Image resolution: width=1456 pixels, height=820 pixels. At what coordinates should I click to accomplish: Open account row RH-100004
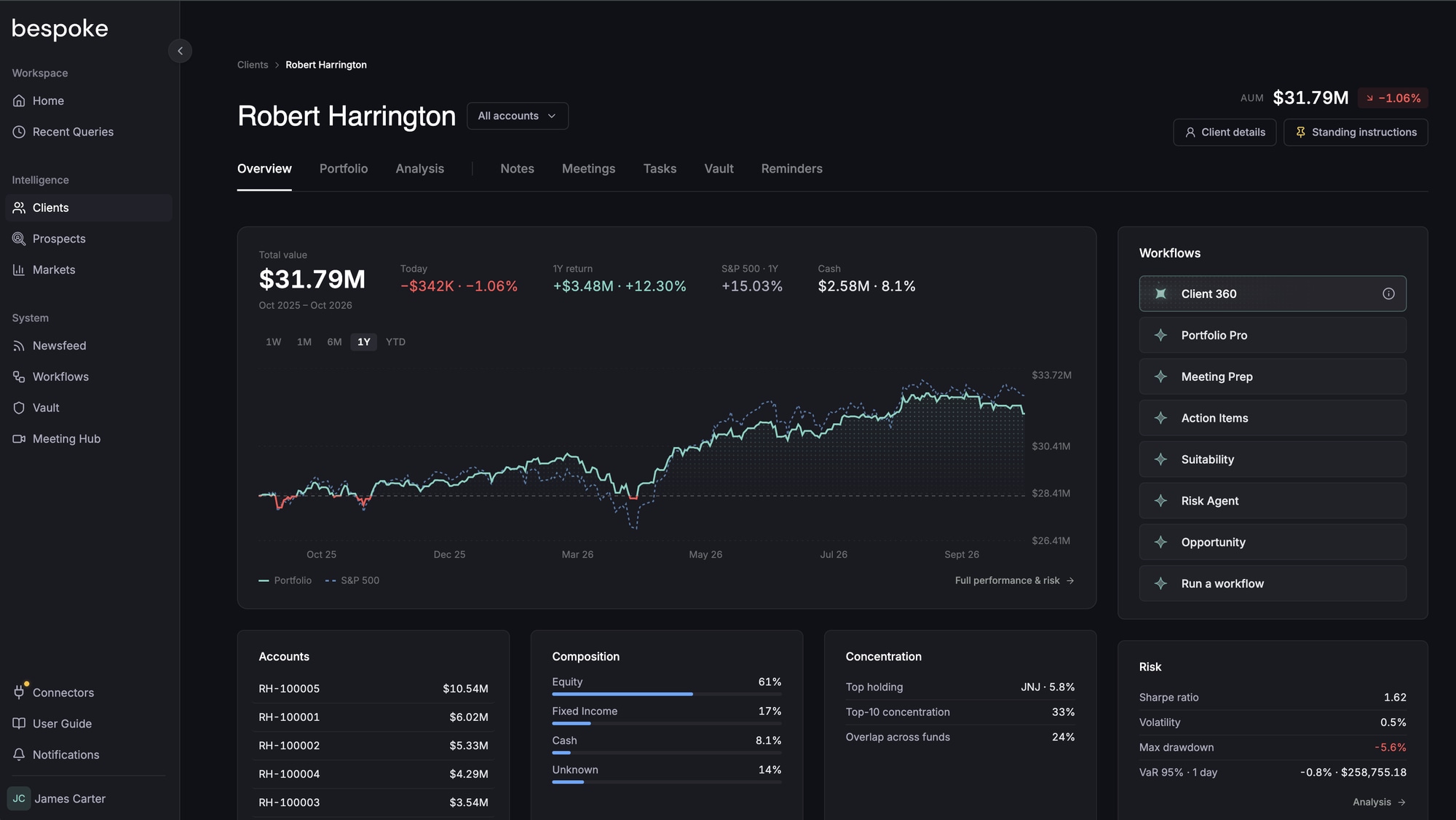click(373, 774)
